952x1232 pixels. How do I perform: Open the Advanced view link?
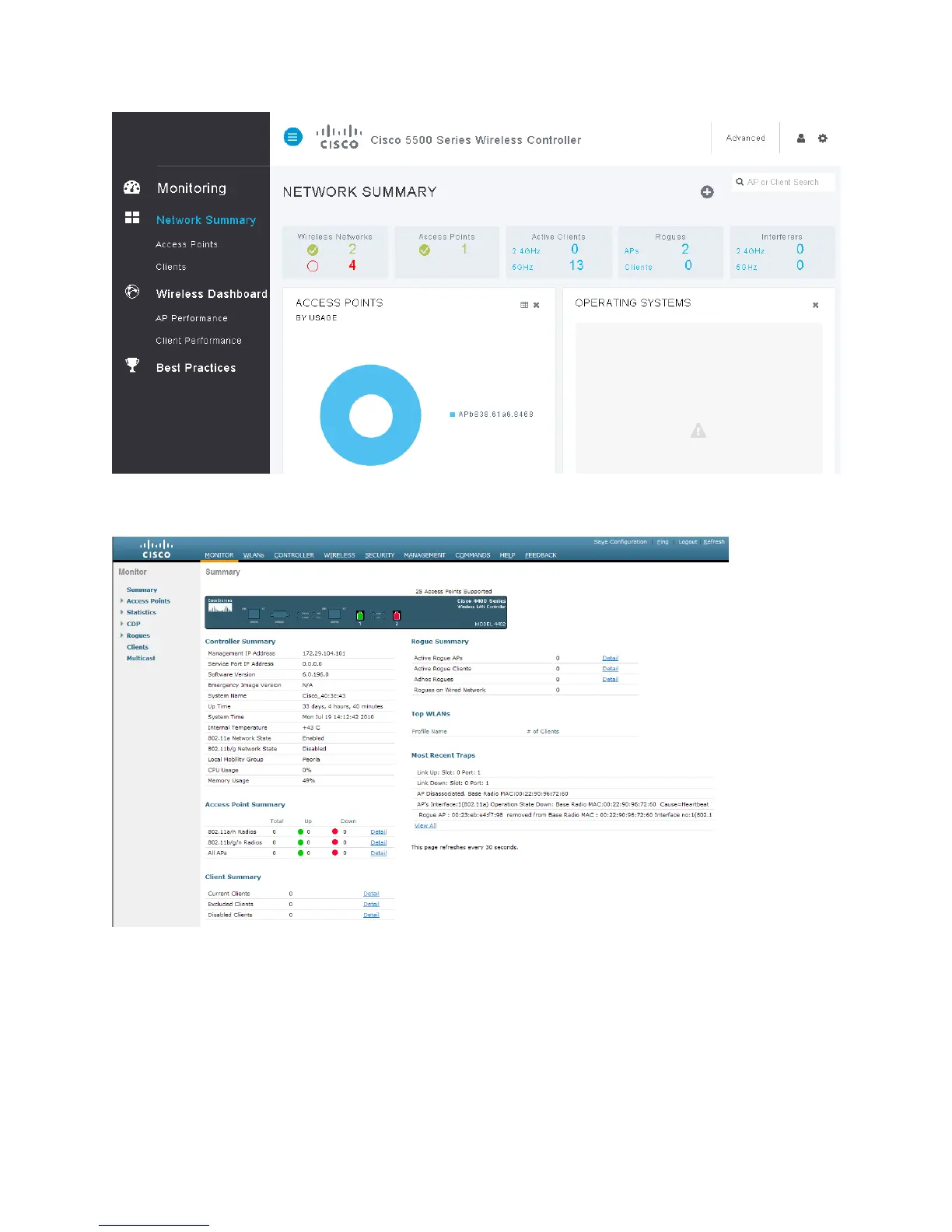point(746,138)
